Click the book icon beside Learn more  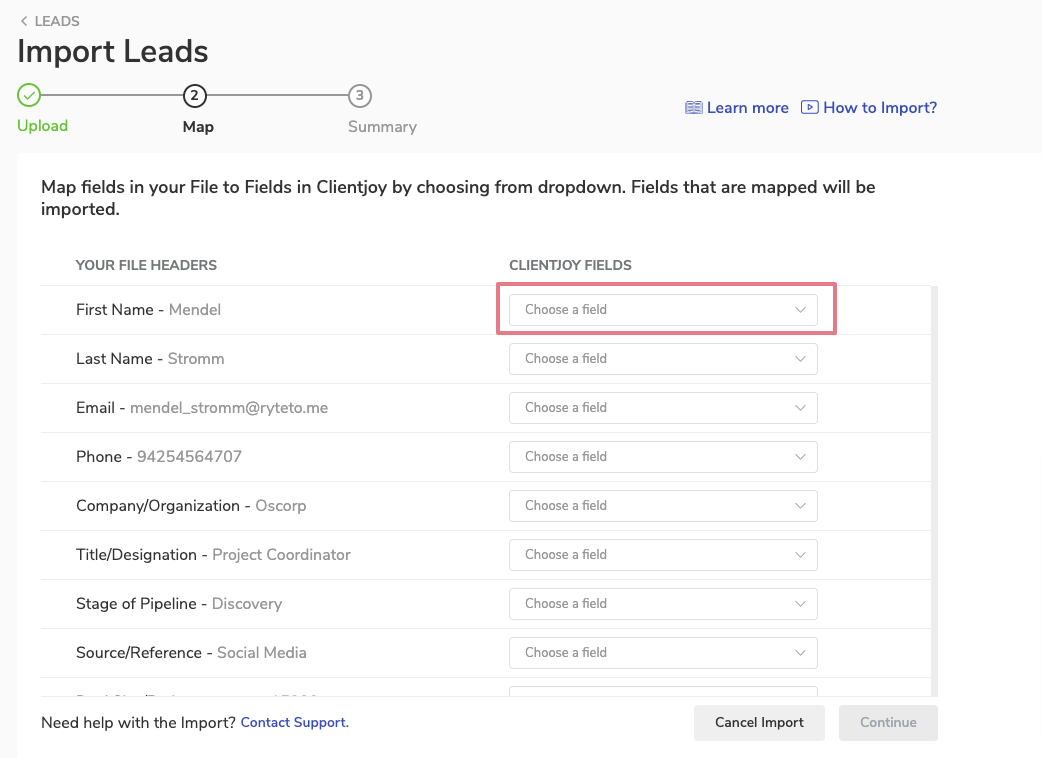pos(694,108)
